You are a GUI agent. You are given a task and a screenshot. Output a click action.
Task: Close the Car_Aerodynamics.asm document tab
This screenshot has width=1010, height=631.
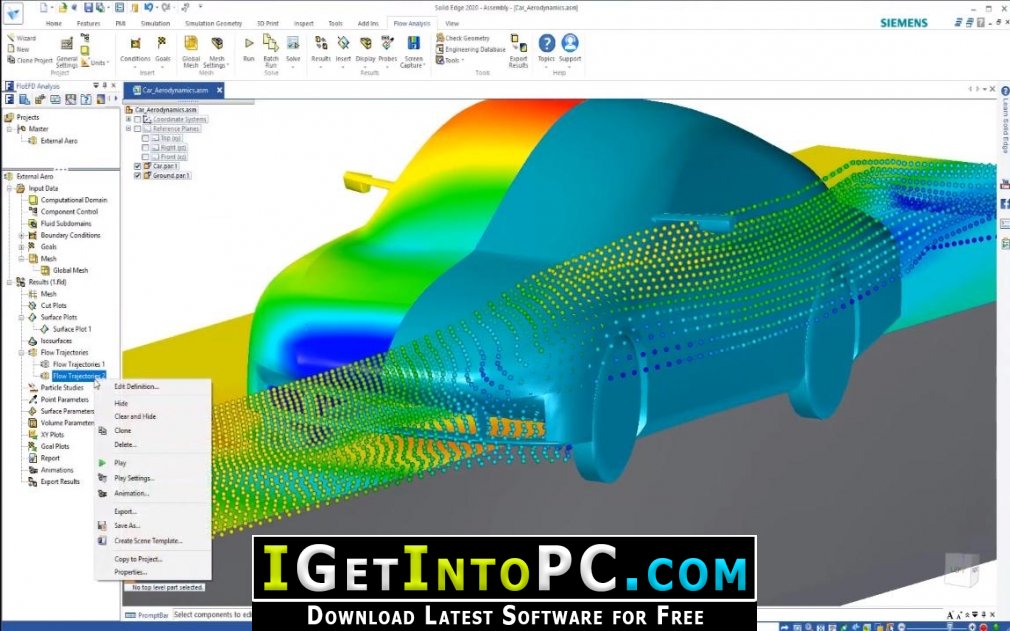pyautogui.click(x=220, y=90)
